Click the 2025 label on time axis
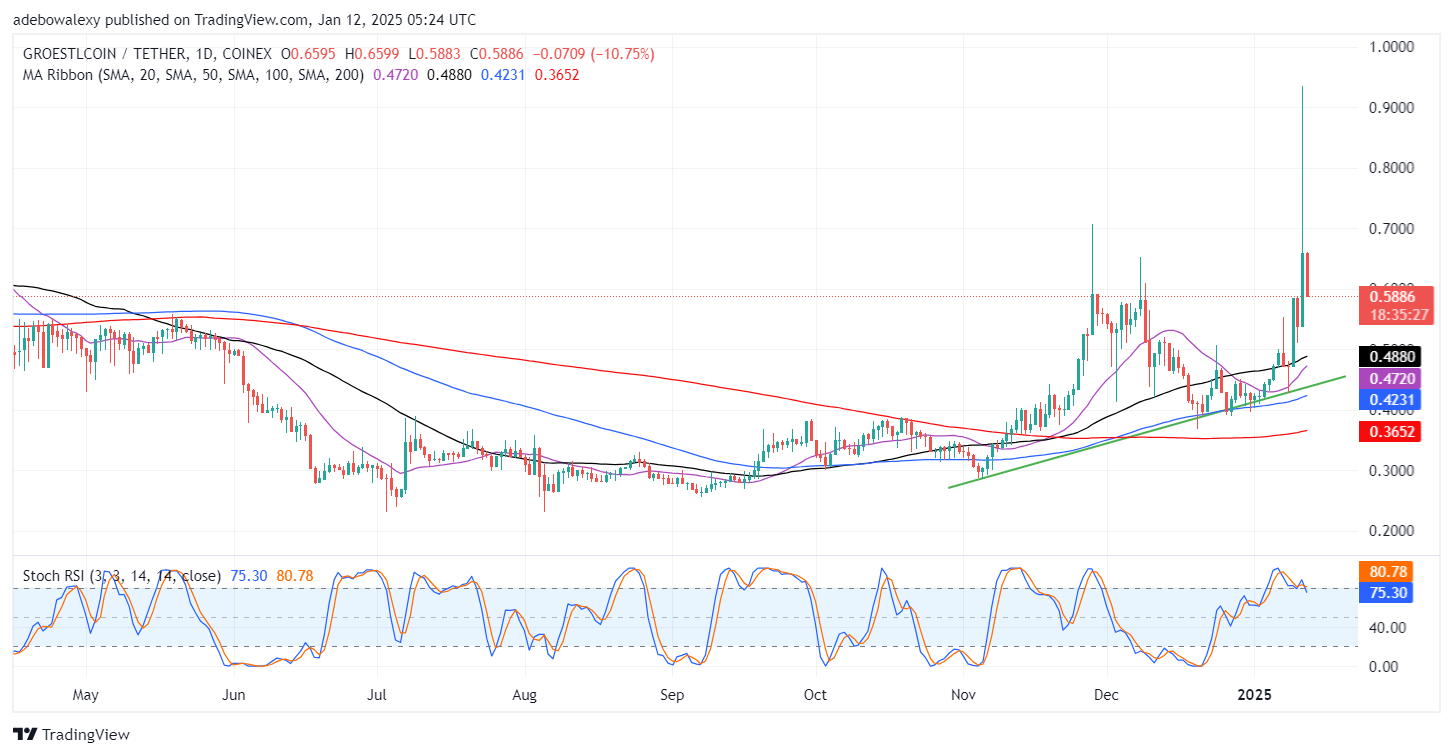The image size is (1453, 756). [x=1254, y=693]
